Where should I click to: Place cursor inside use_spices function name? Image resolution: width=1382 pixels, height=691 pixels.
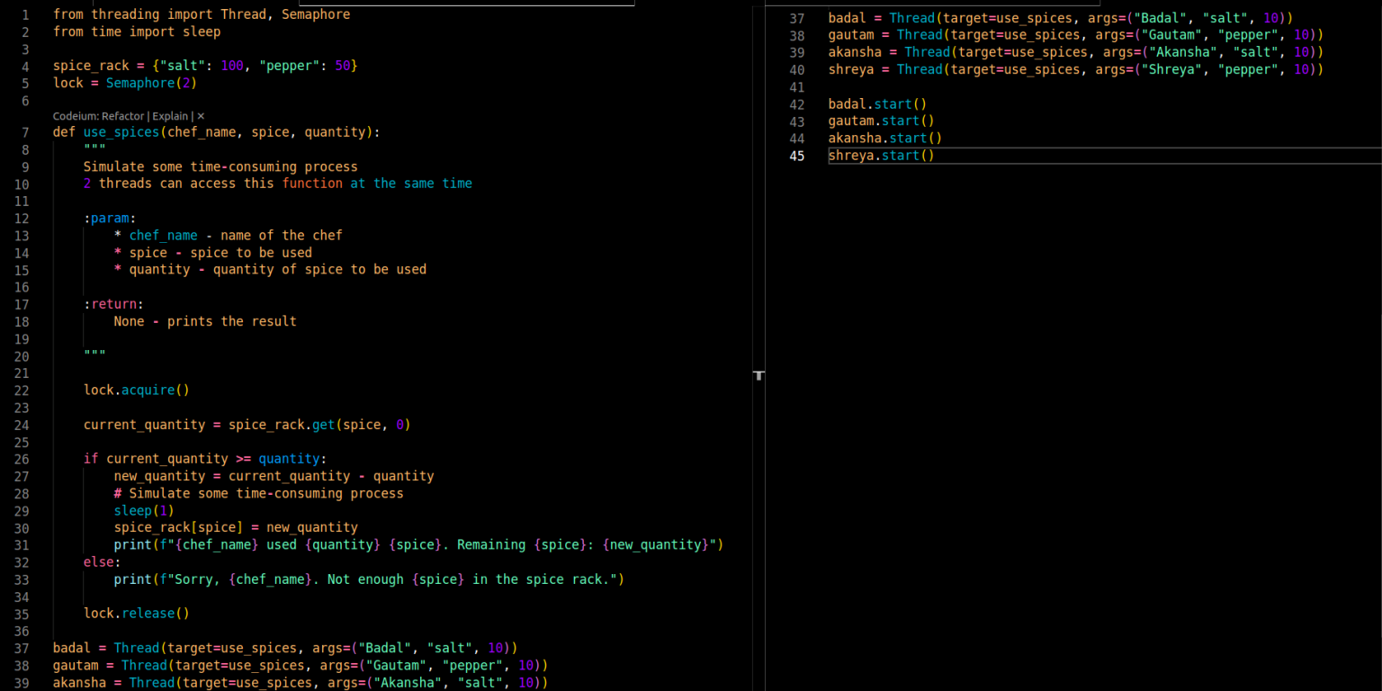(119, 131)
